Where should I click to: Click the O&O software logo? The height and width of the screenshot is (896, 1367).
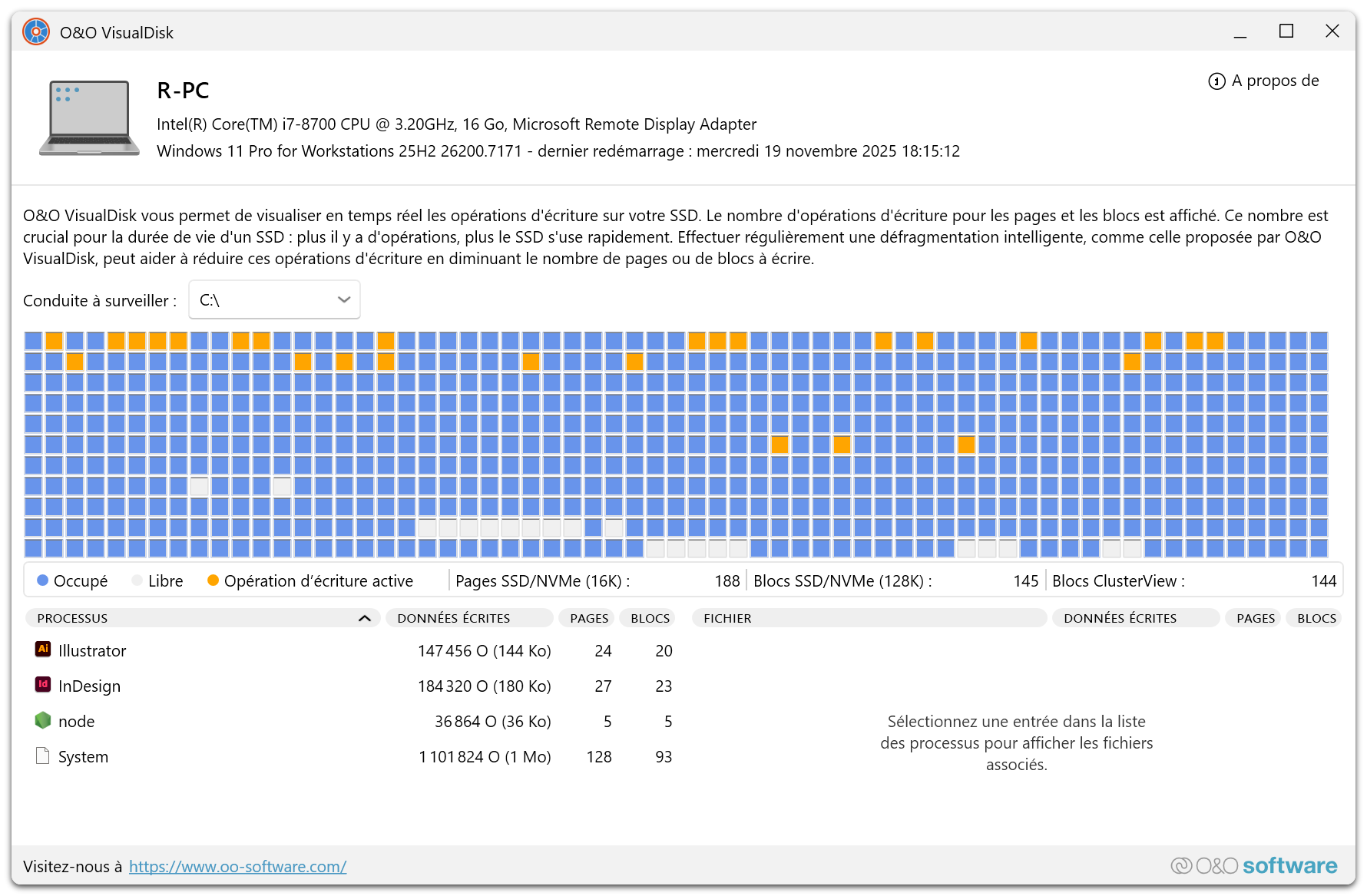click(x=1253, y=866)
